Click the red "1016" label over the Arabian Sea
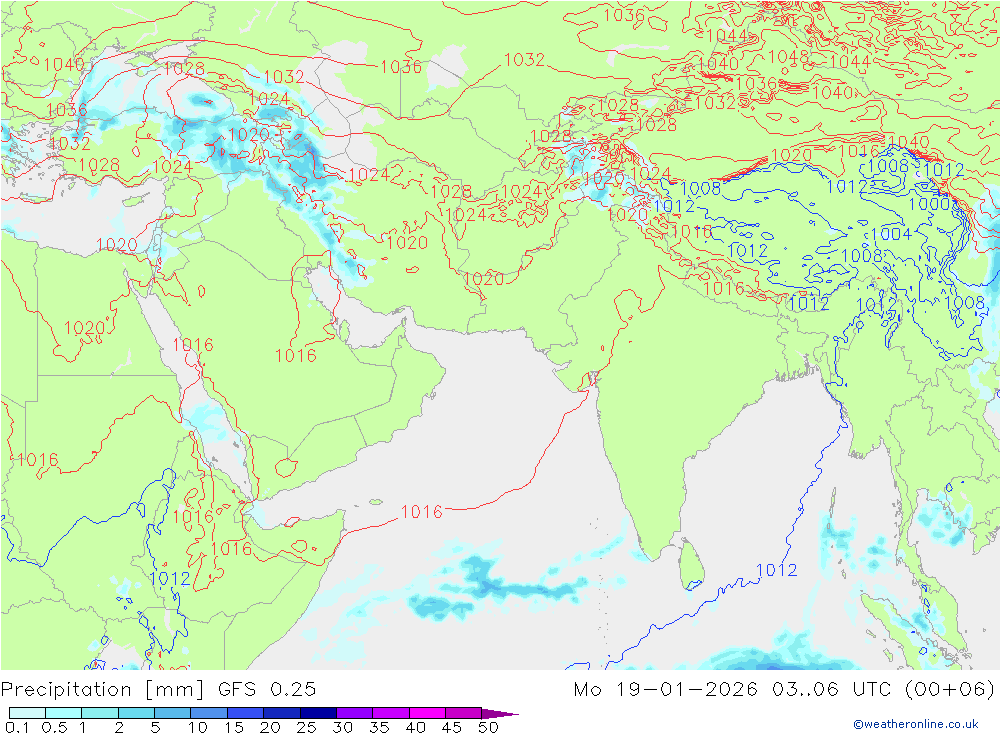The height and width of the screenshot is (733, 1000). pos(422,512)
